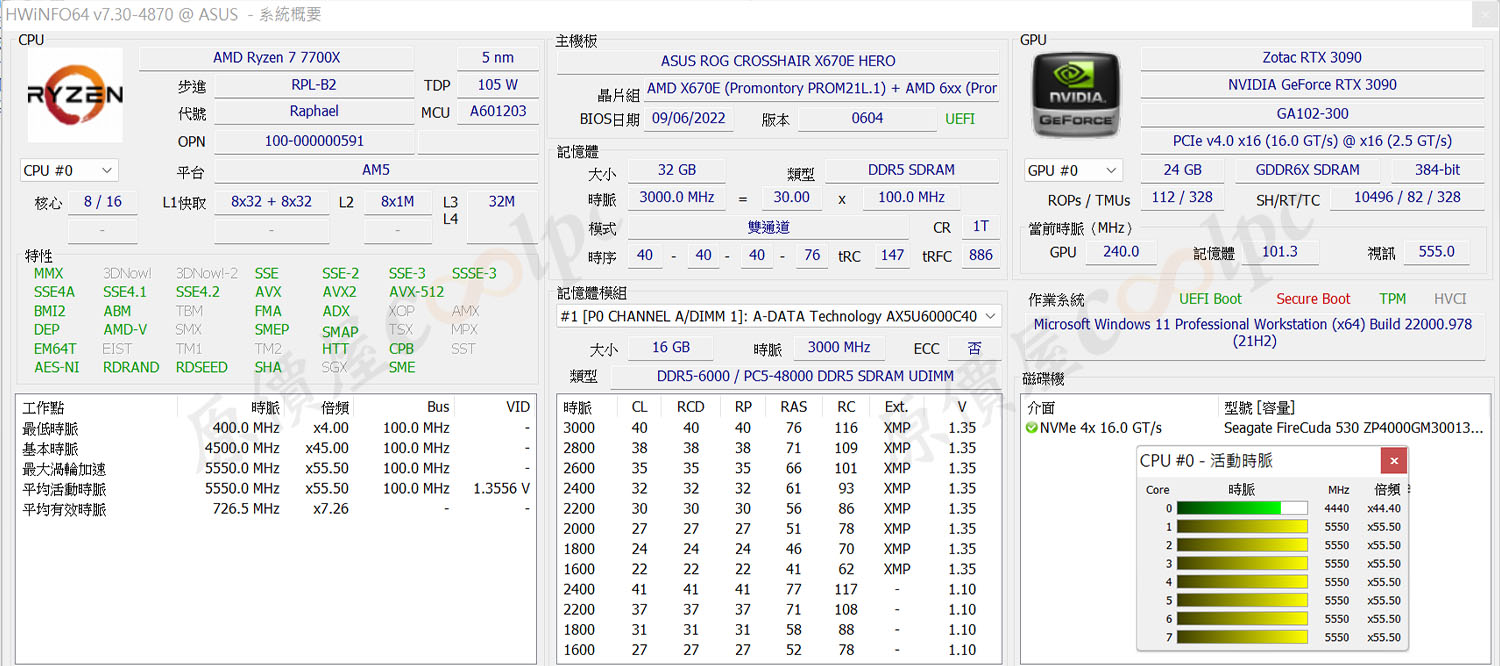Close the CPU #0 活動時脈 popup
Image resolution: width=1500 pixels, height=666 pixels.
click(x=1394, y=461)
